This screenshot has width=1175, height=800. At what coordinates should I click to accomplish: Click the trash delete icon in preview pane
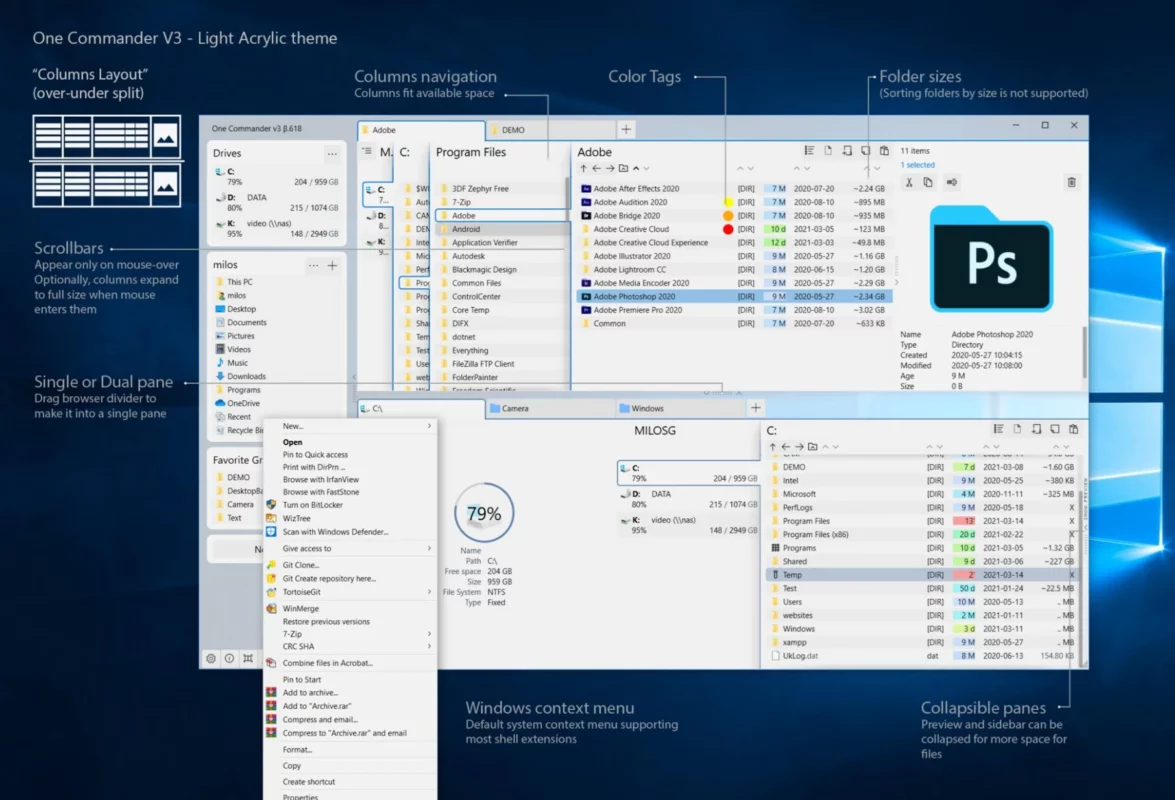coord(1072,182)
